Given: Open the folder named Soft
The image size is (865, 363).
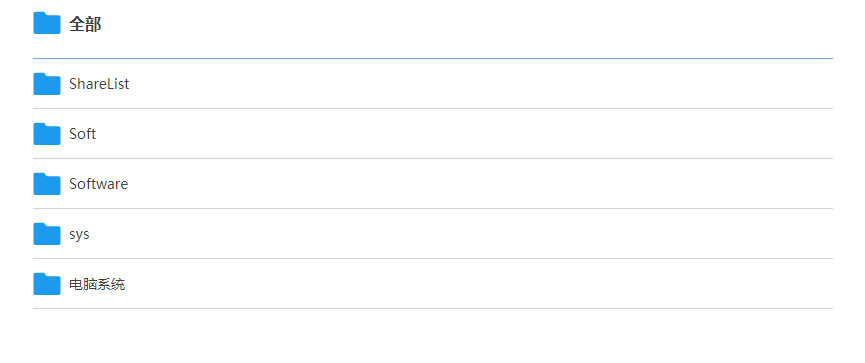Looking at the screenshot, I should click(x=83, y=134).
